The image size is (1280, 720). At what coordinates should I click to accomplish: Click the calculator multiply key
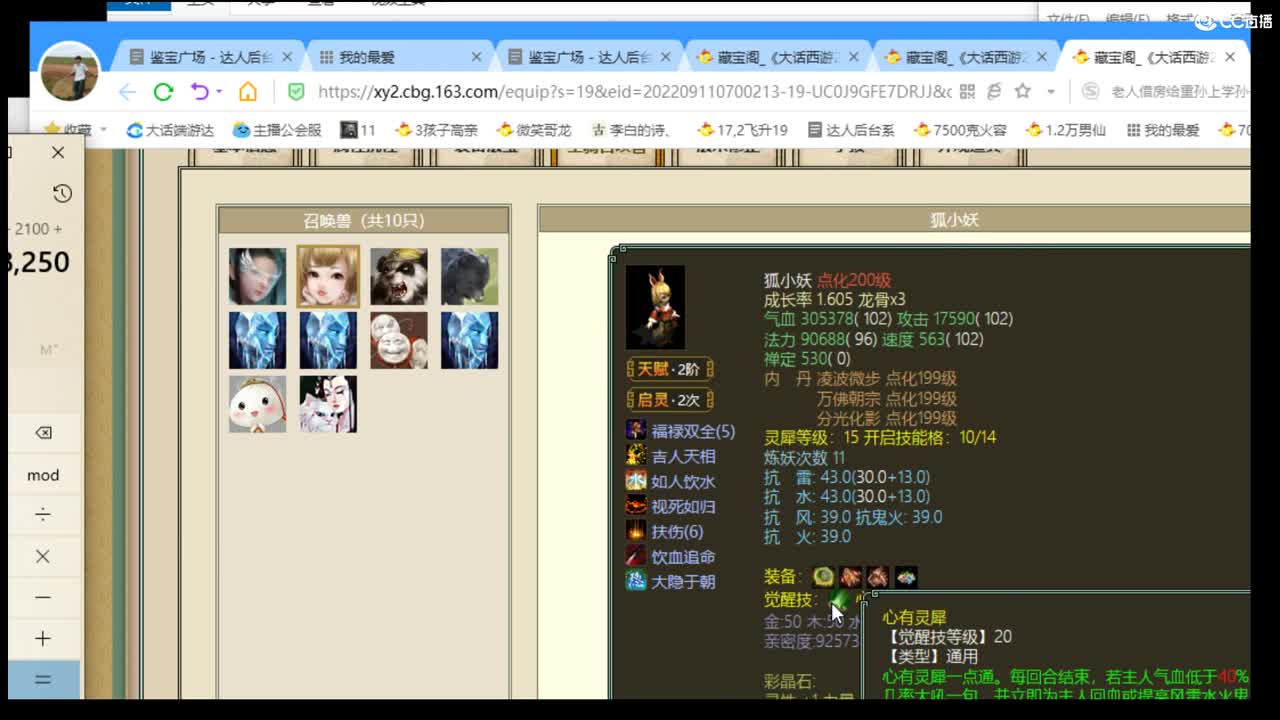coord(43,556)
